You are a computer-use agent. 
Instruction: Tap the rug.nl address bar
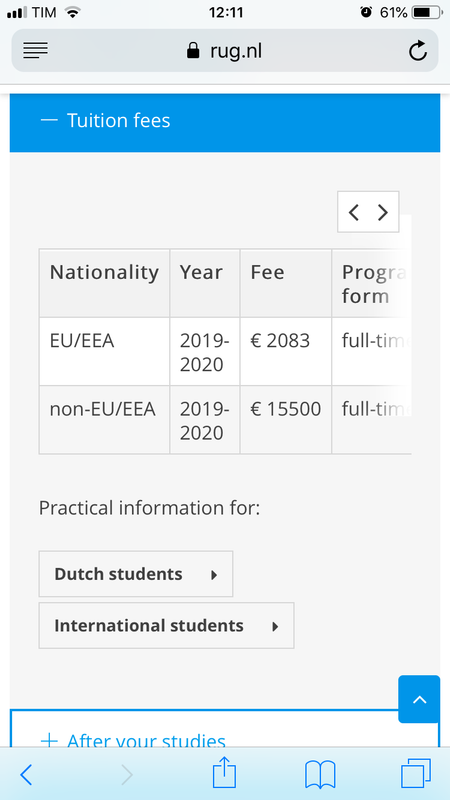point(224,51)
